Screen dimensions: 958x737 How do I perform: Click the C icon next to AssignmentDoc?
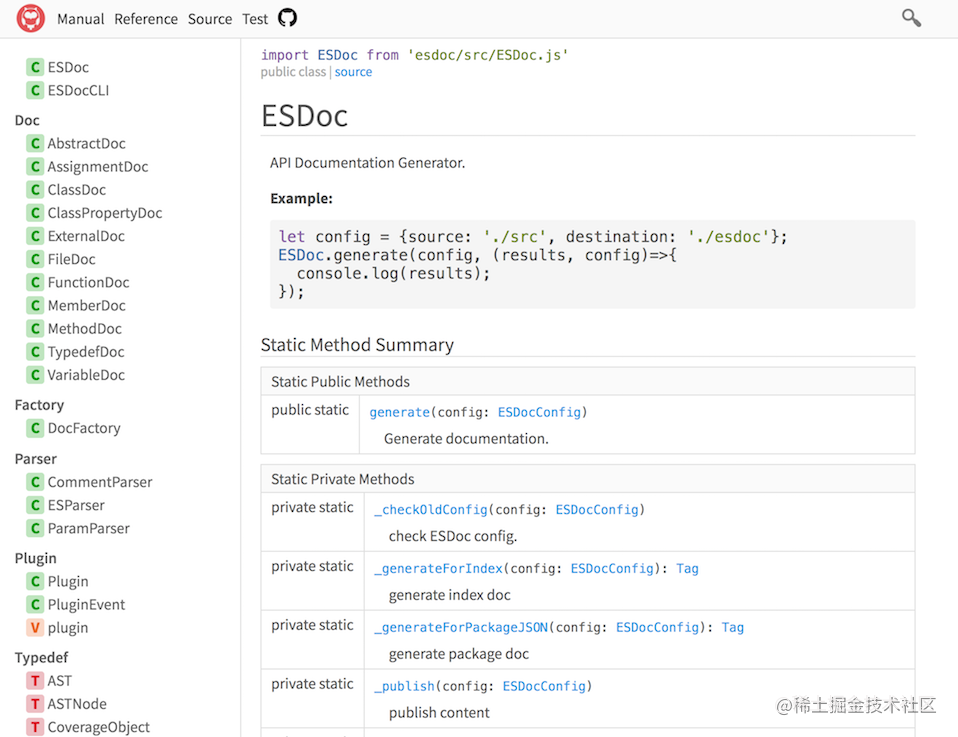coord(35,167)
